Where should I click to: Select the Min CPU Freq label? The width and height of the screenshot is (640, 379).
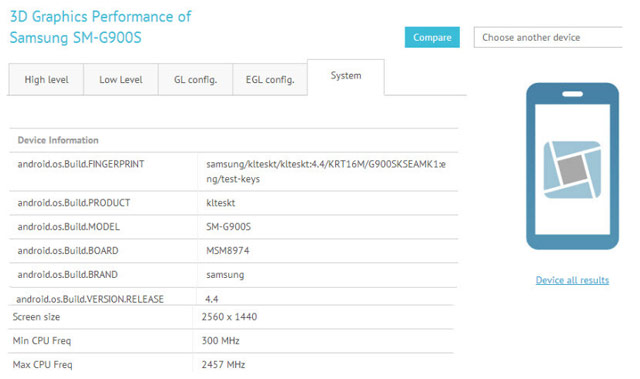click(42, 341)
